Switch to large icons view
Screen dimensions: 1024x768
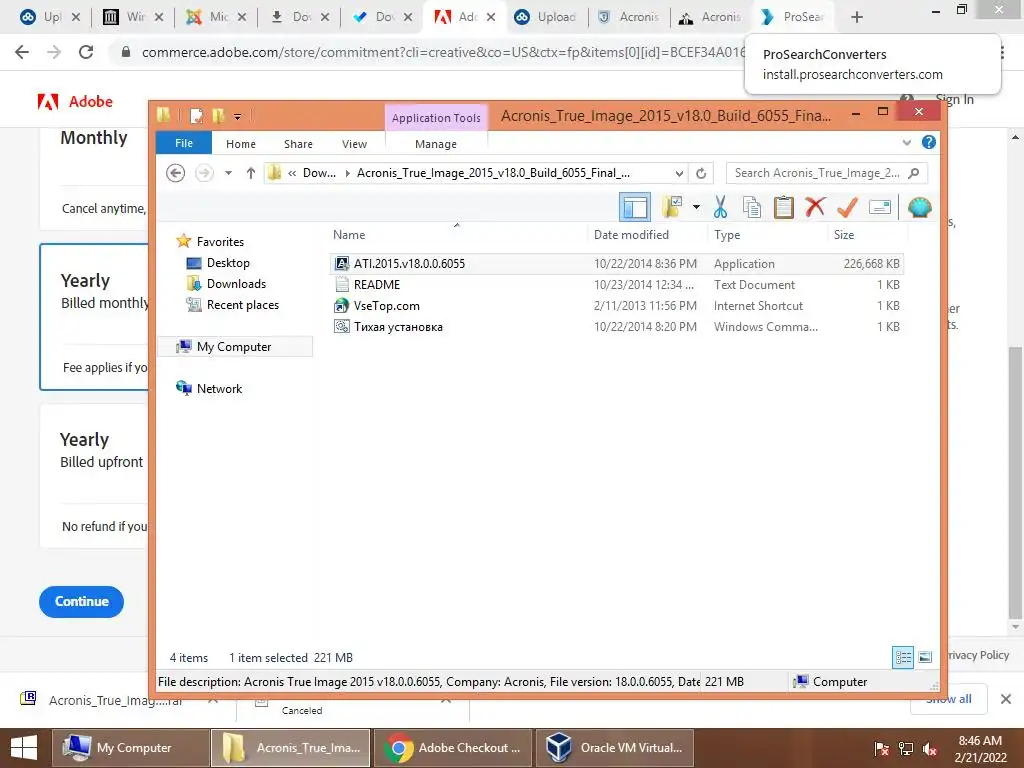(925, 657)
